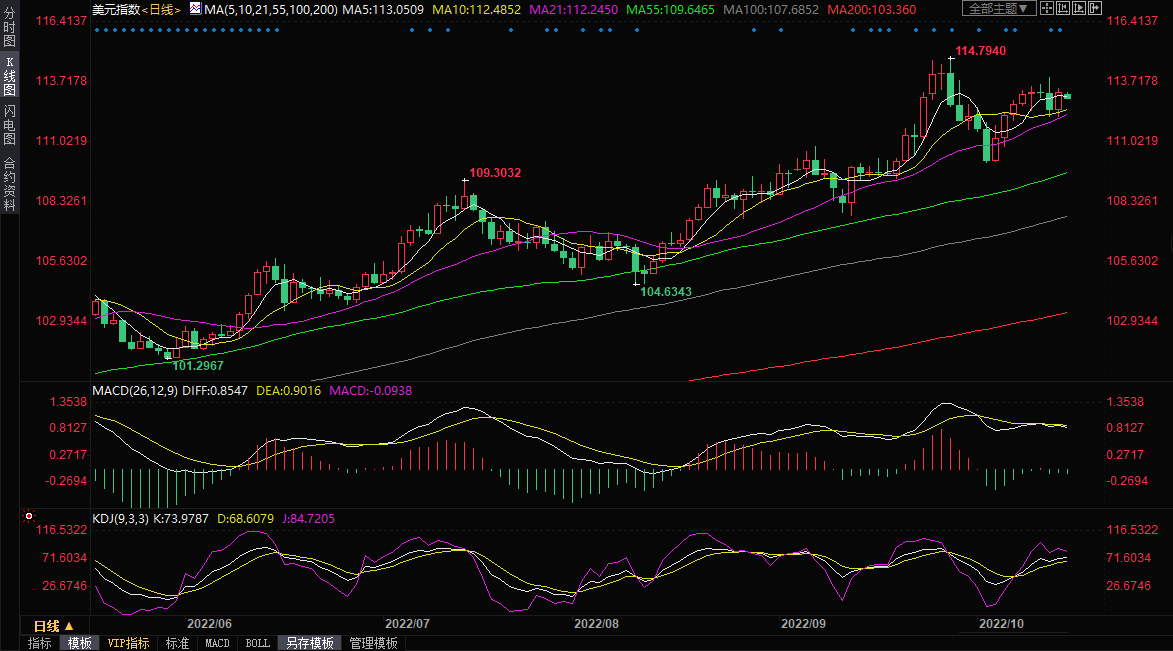This screenshot has width=1173, height=651.
Task: Apply the 标准 template
Action: tap(177, 643)
